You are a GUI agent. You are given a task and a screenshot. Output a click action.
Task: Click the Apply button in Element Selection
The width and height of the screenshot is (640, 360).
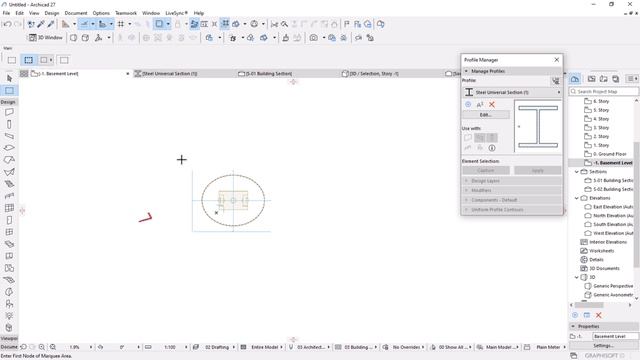pyautogui.click(x=538, y=170)
